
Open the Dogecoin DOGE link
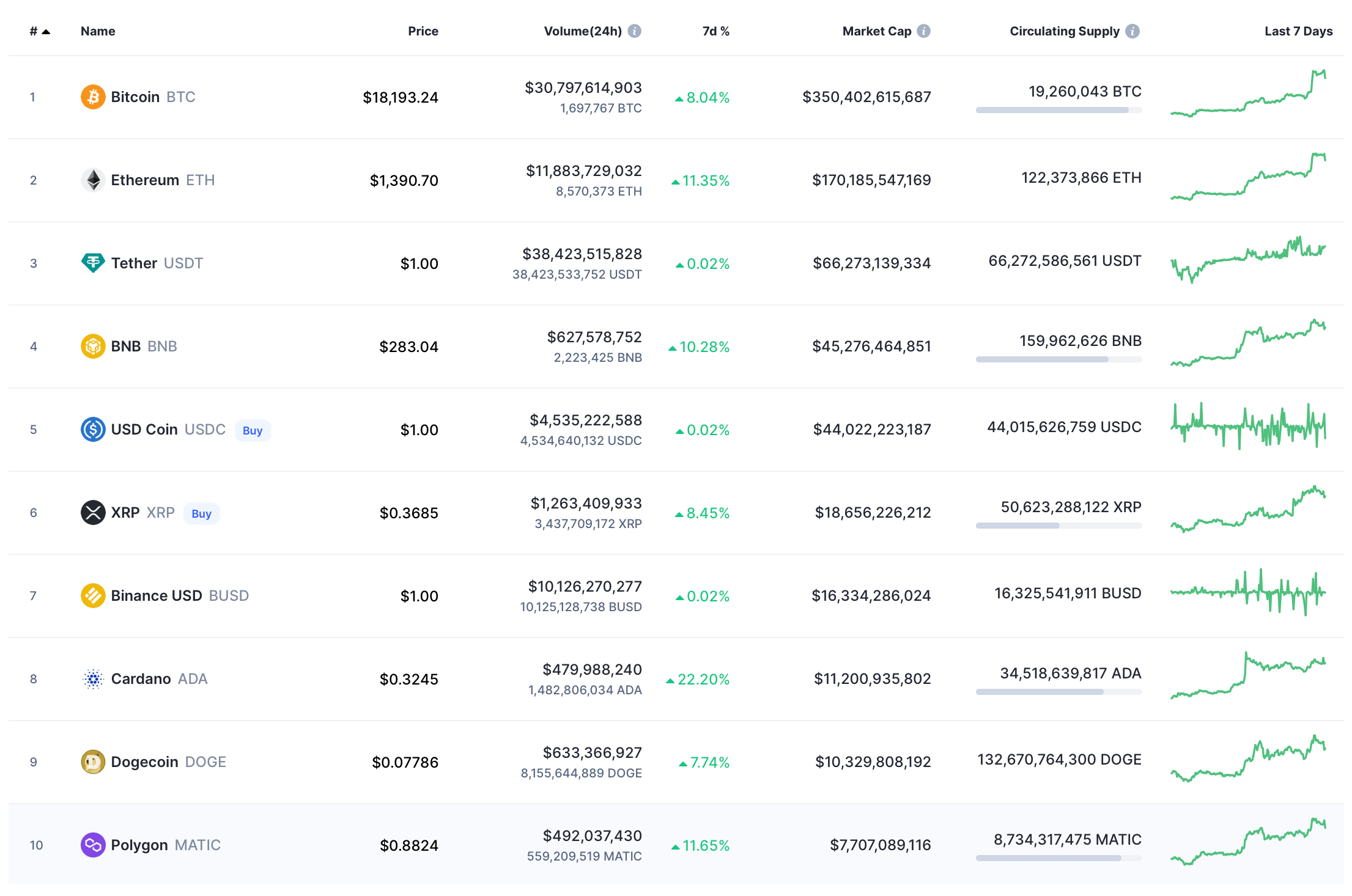(168, 762)
